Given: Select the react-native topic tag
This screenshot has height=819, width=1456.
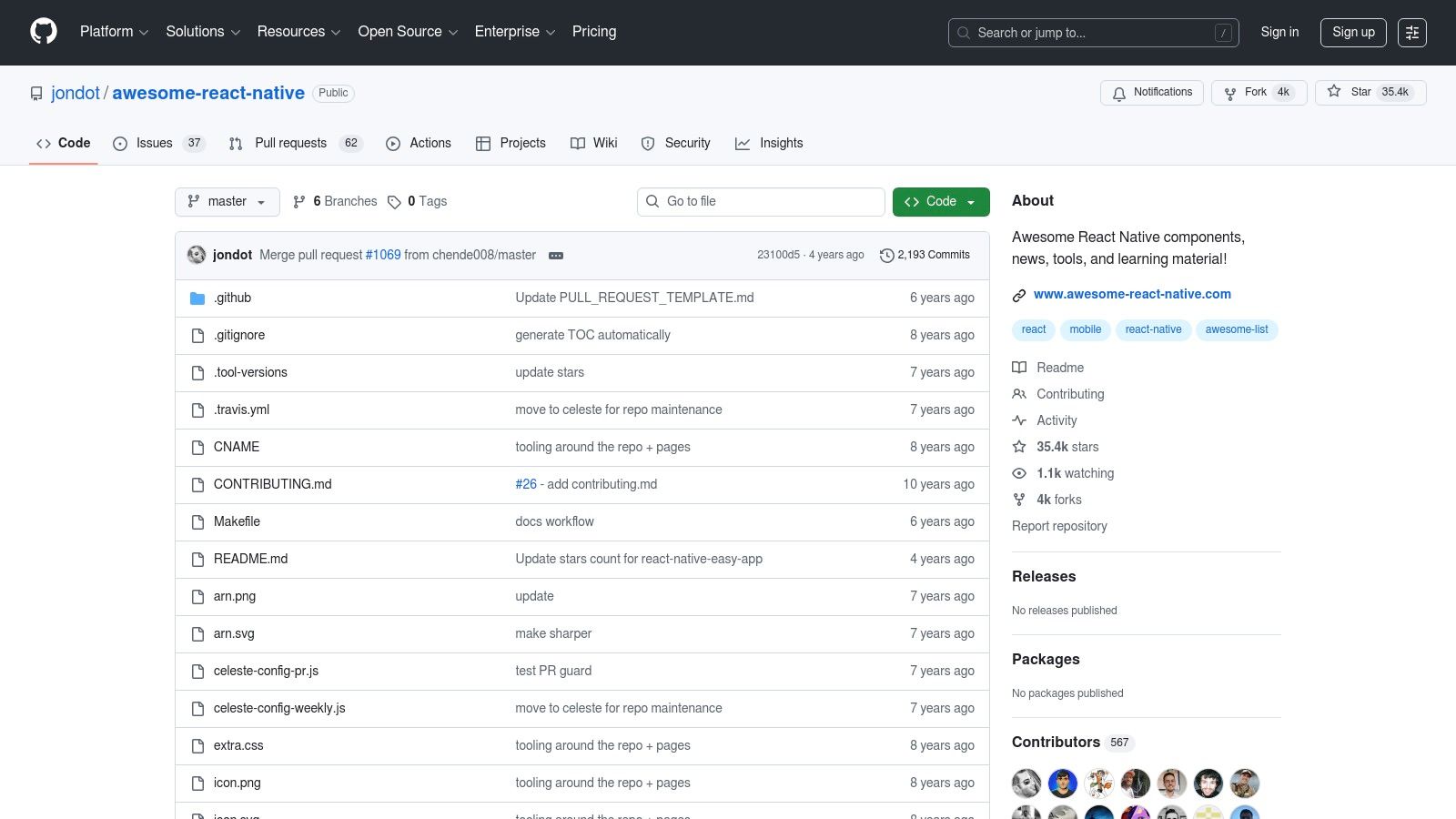Looking at the screenshot, I should tap(1153, 329).
